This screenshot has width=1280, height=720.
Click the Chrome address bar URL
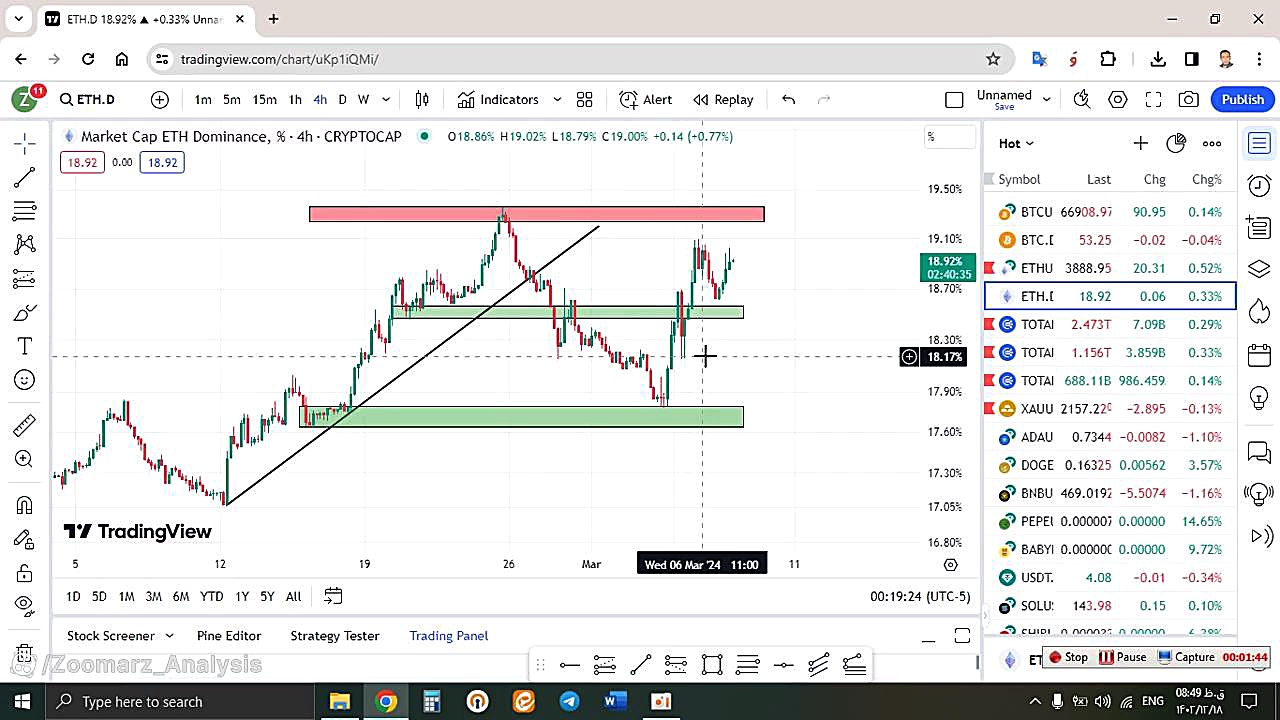(279, 59)
